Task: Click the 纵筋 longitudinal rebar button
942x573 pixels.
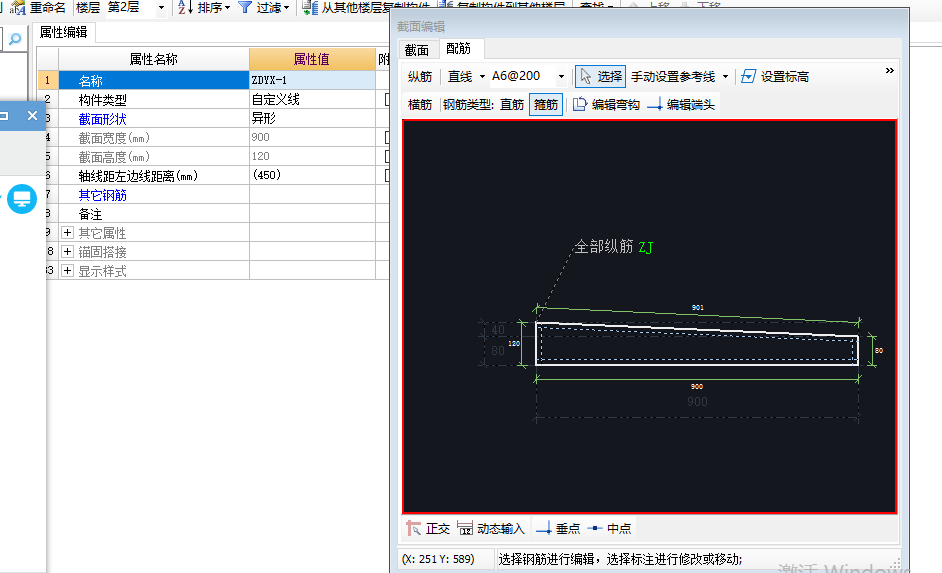Action: coord(420,76)
